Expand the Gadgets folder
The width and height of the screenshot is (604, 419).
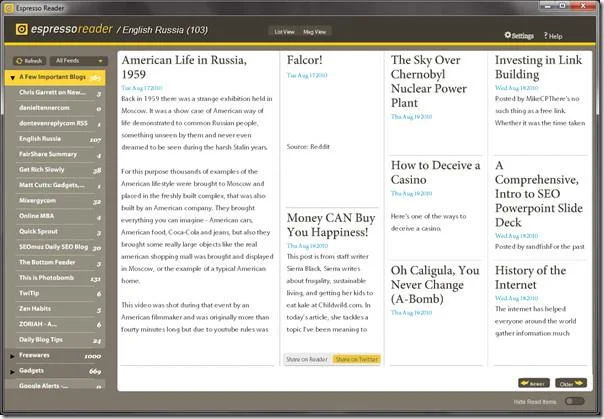pos(12,372)
